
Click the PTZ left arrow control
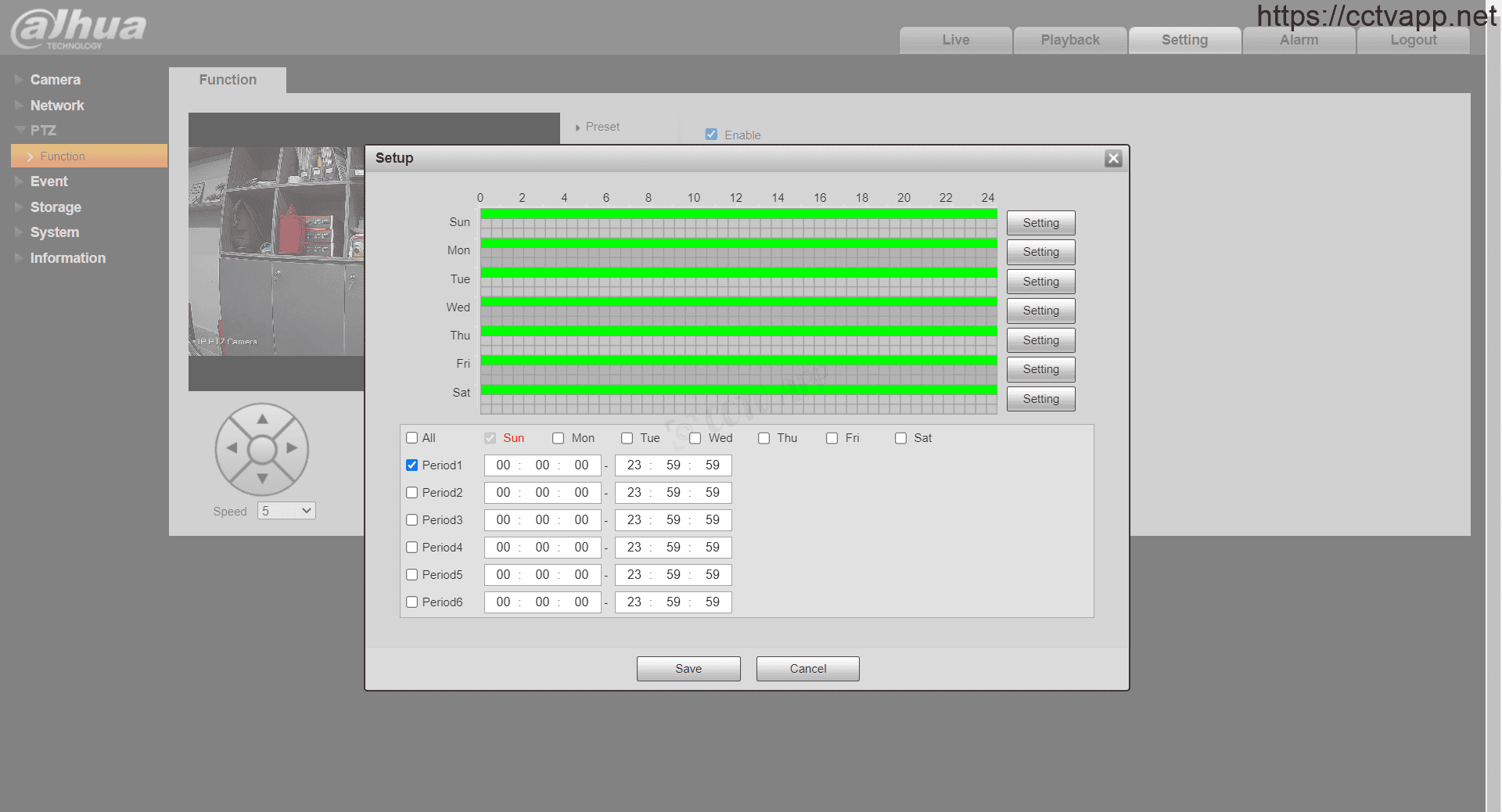[232, 448]
